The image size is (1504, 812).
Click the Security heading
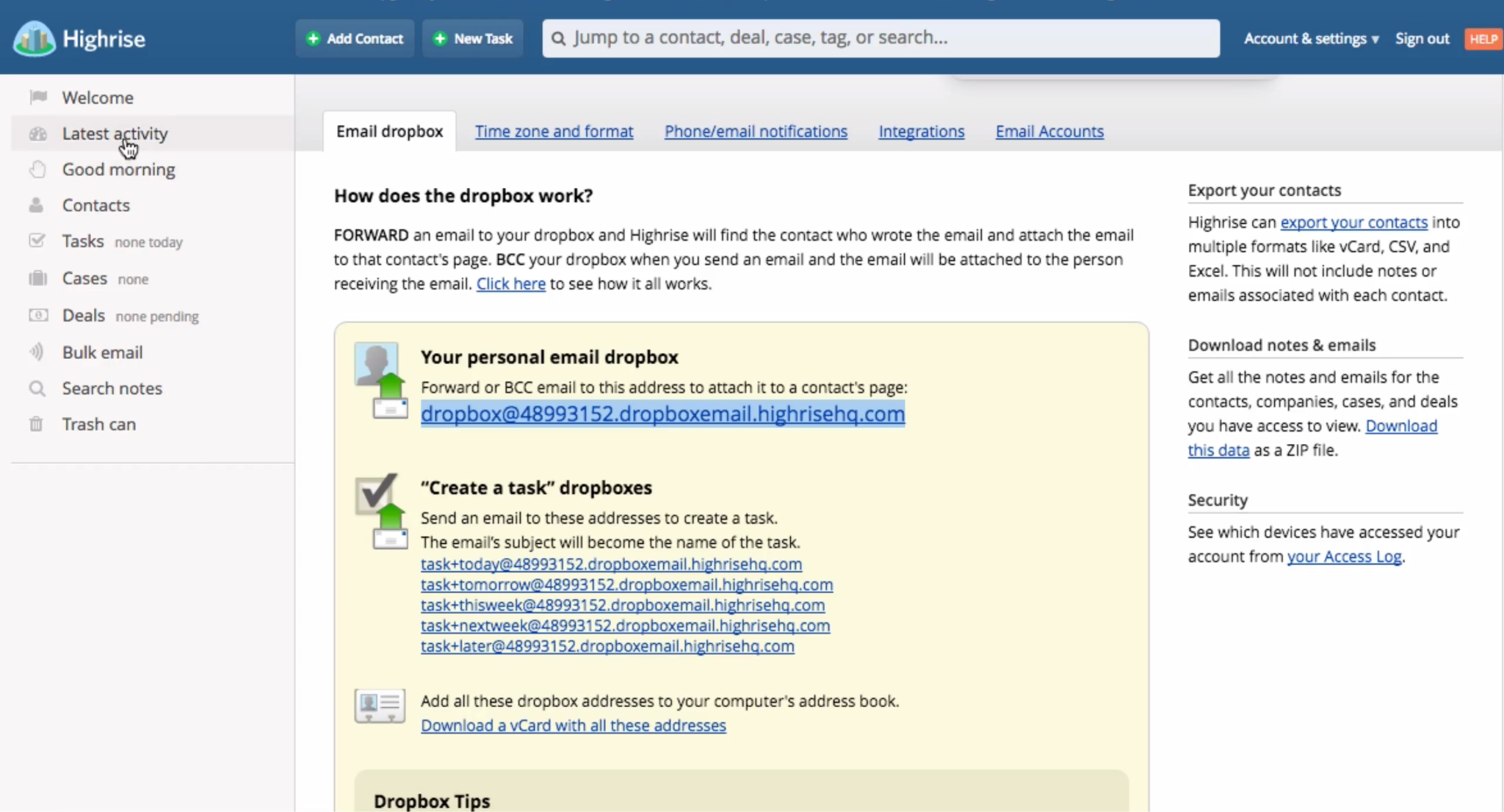click(x=1218, y=500)
